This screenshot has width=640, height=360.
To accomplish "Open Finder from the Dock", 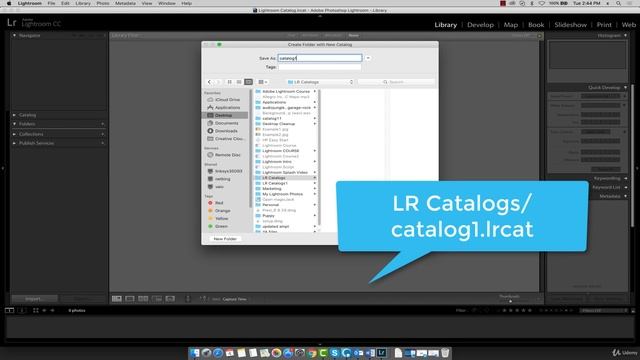I will pos(194,353).
